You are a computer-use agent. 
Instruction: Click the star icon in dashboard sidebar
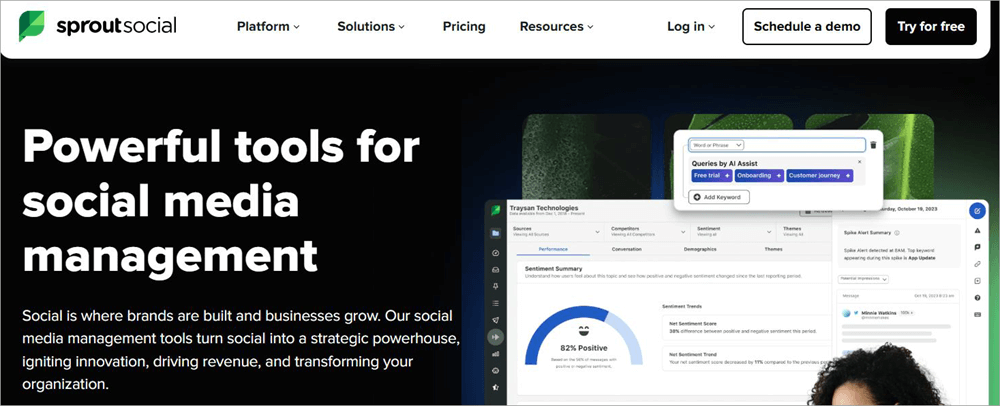tap(496, 387)
